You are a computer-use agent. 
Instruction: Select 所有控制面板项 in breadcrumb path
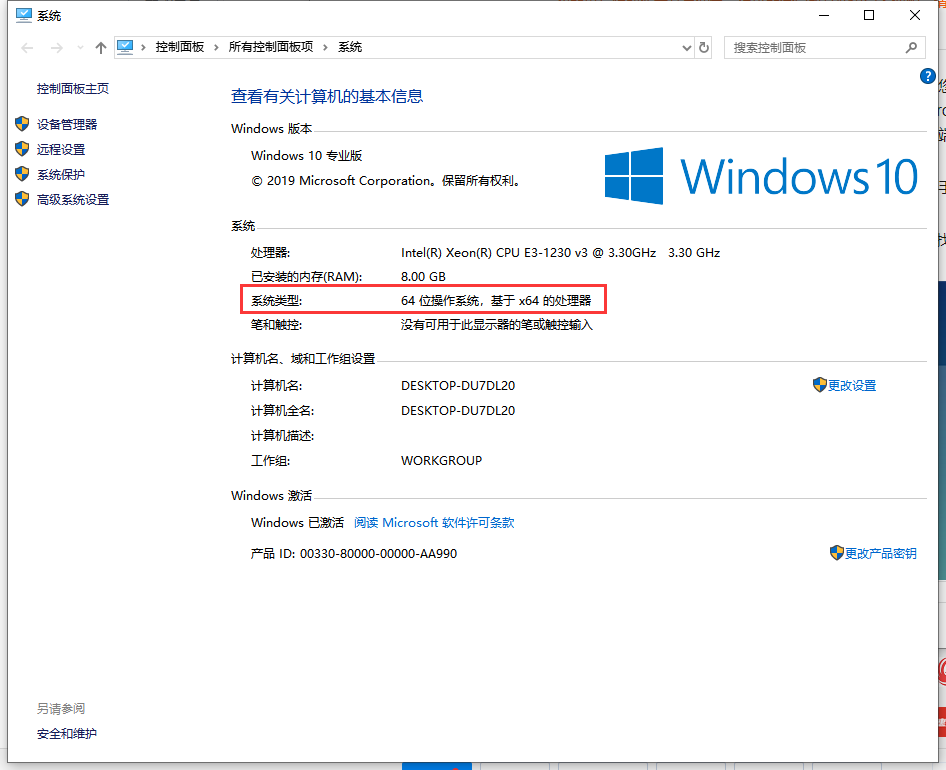click(270, 47)
